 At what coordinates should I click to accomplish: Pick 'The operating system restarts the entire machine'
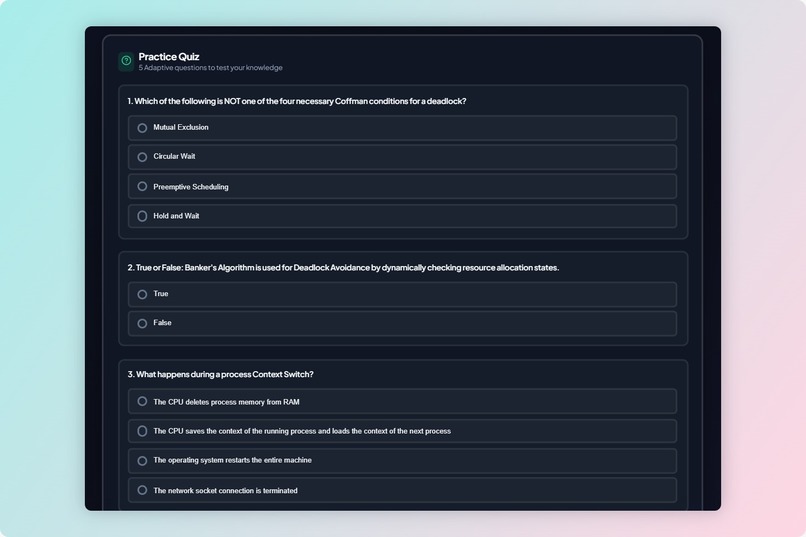coord(402,461)
